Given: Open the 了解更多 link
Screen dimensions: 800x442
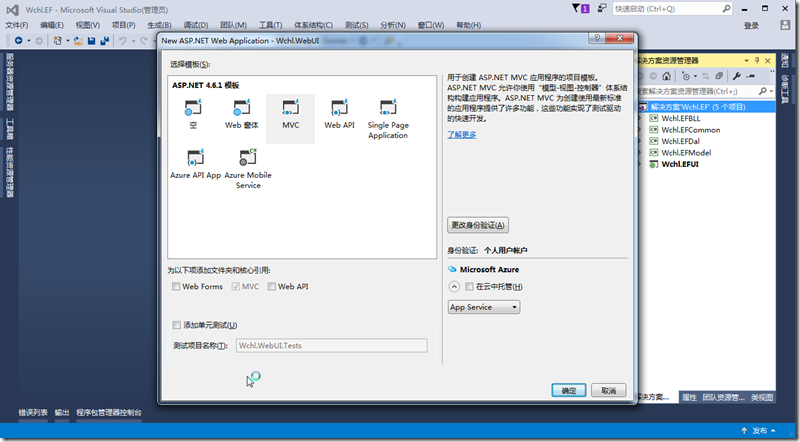Looking at the screenshot, I should [x=462, y=135].
